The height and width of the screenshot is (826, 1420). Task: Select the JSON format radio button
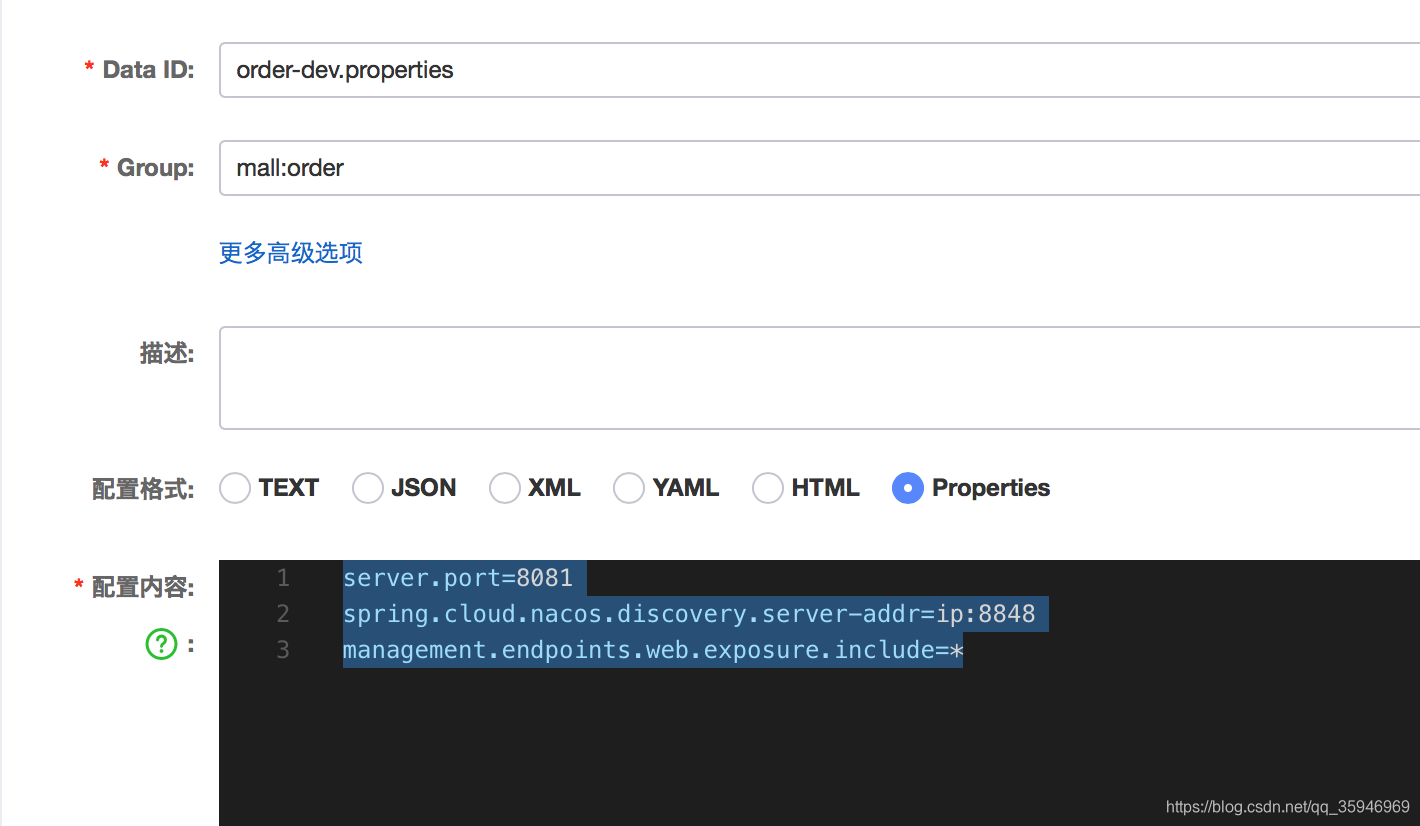click(368, 488)
